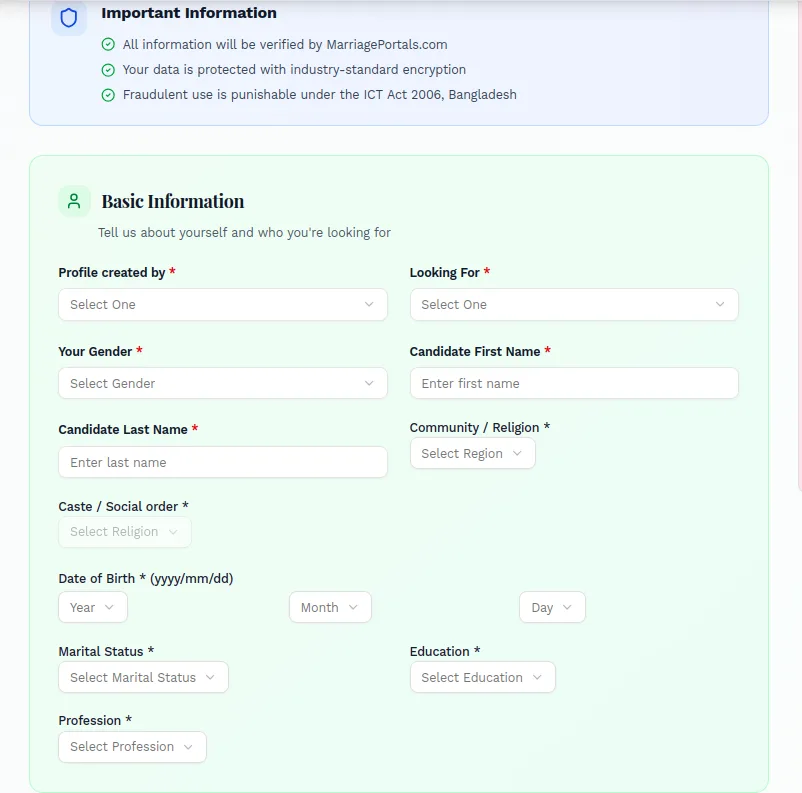Expand the Select Profession dropdown
802x793 pixels.
click(x=132, y=747)
